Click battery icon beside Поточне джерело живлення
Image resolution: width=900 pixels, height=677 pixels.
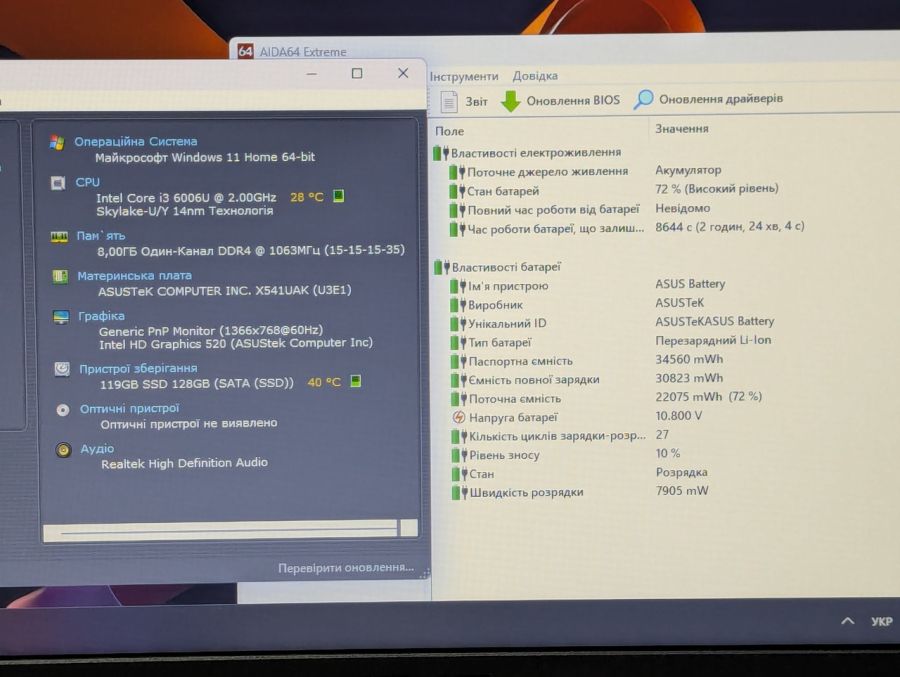pos(457,172)
